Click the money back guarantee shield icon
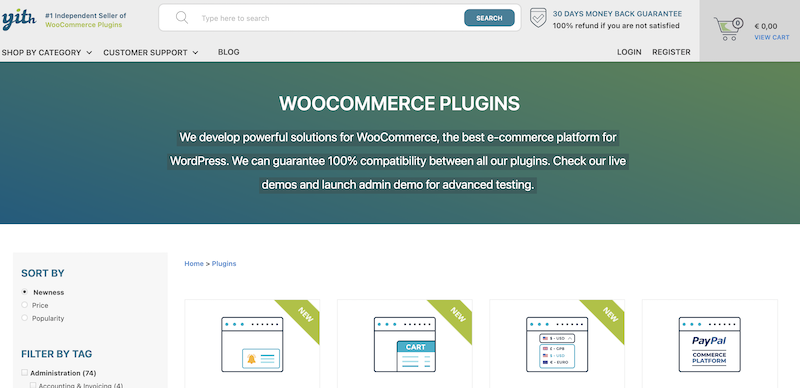Viewport: 800px width, 388px height. pyautogui.click(x=538, y=18)
